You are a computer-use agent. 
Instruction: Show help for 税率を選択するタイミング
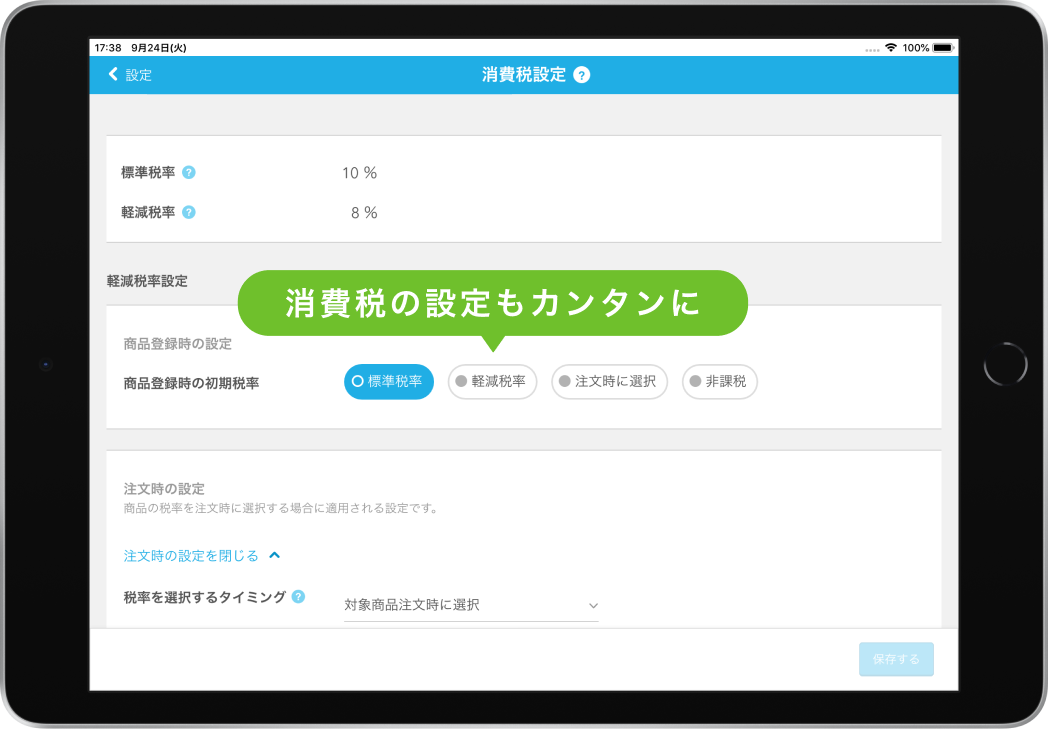[298, 597]
